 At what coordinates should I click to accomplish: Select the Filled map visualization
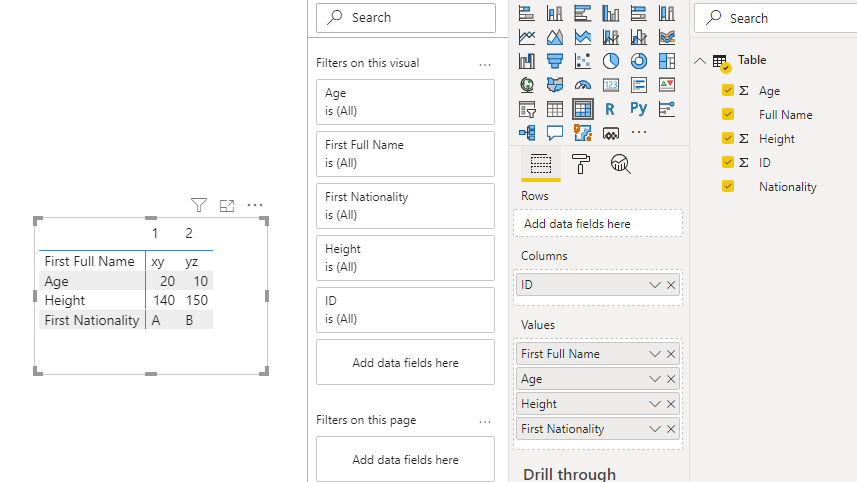click(555, 85)
